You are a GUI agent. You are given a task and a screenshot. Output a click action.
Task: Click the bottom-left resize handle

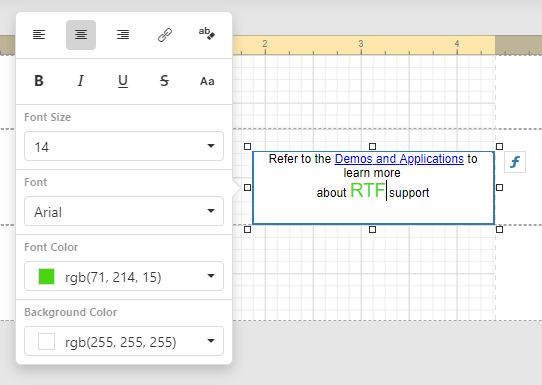[247, 229]
